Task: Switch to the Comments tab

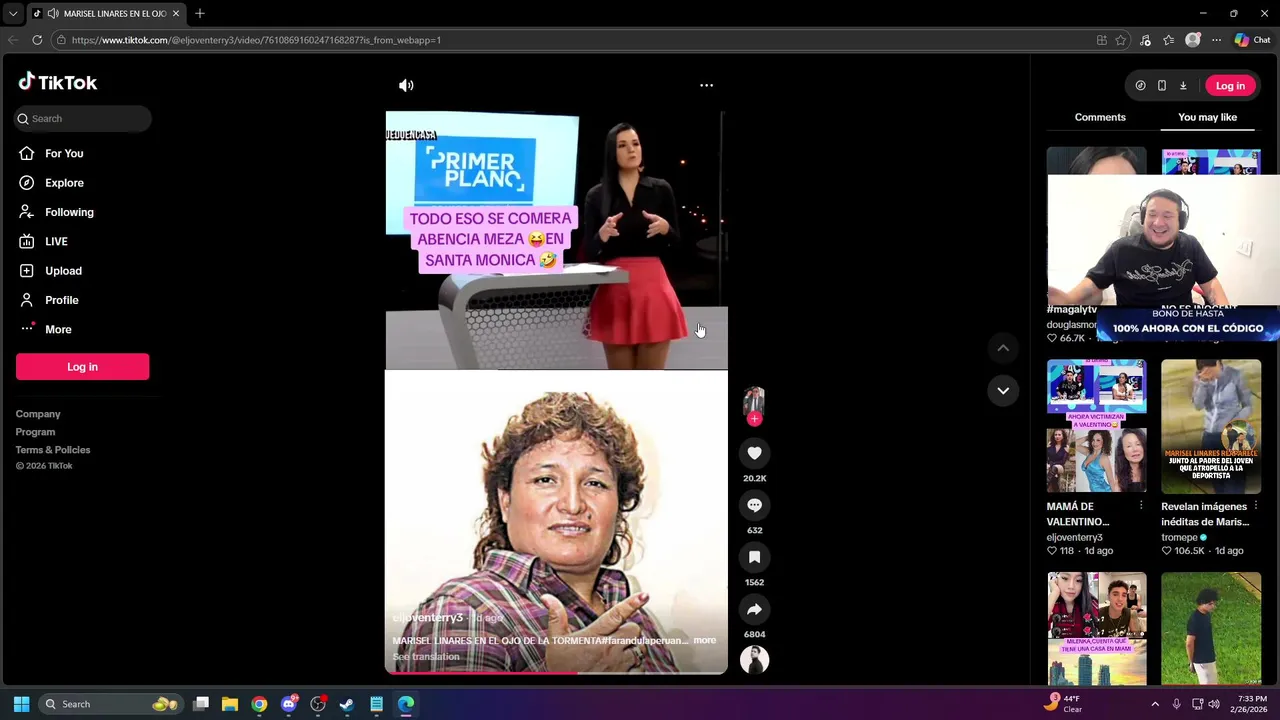Action: (x=1100, y=117)
